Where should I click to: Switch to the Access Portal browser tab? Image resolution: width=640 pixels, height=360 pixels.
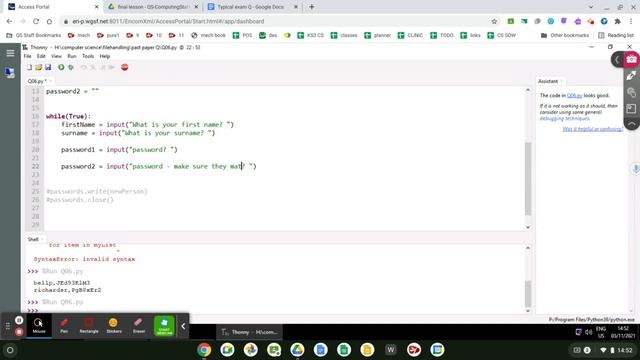click(53, 7)
